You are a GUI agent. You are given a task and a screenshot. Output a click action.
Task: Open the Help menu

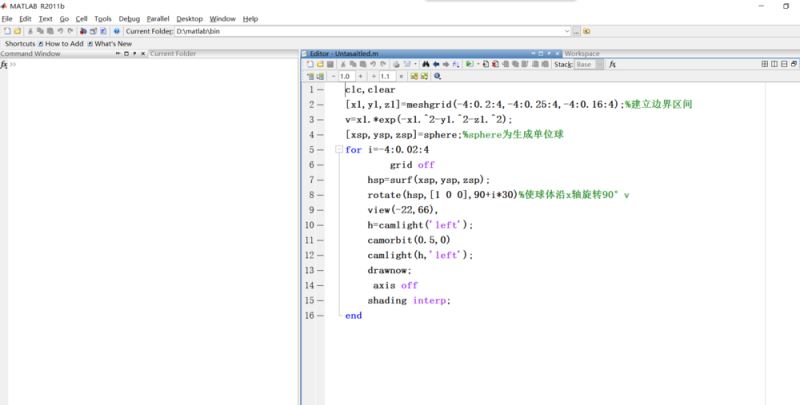[x=250, y=19]
